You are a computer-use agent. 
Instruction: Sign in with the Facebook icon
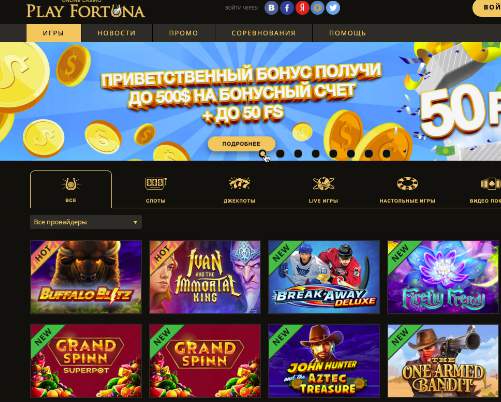tap(287, 8)
